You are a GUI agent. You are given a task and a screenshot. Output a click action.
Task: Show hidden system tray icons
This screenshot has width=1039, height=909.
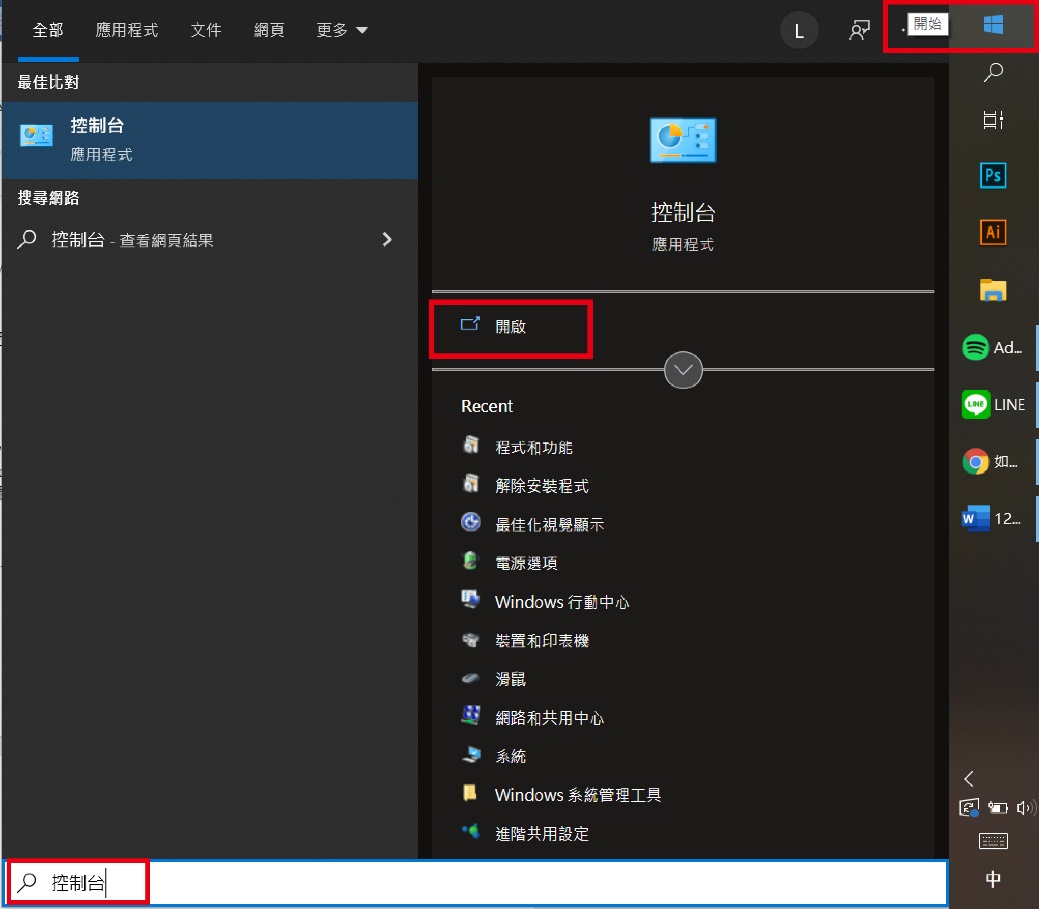click(x=969, y=778)
